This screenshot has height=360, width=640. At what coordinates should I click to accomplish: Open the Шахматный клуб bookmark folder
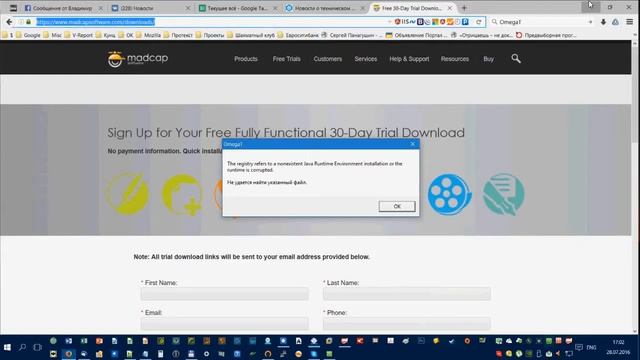coord(251,36)
